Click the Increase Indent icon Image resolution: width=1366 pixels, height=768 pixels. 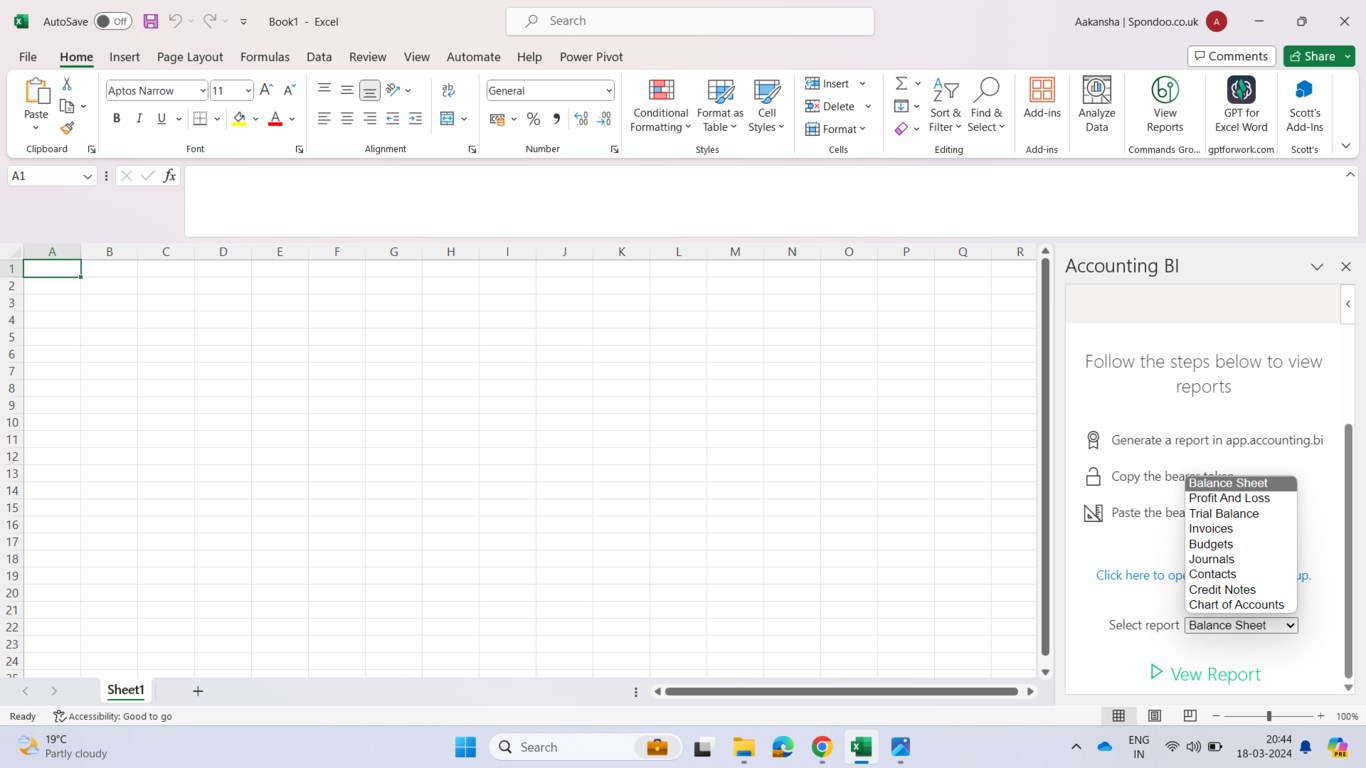click(x=416, y=119)
